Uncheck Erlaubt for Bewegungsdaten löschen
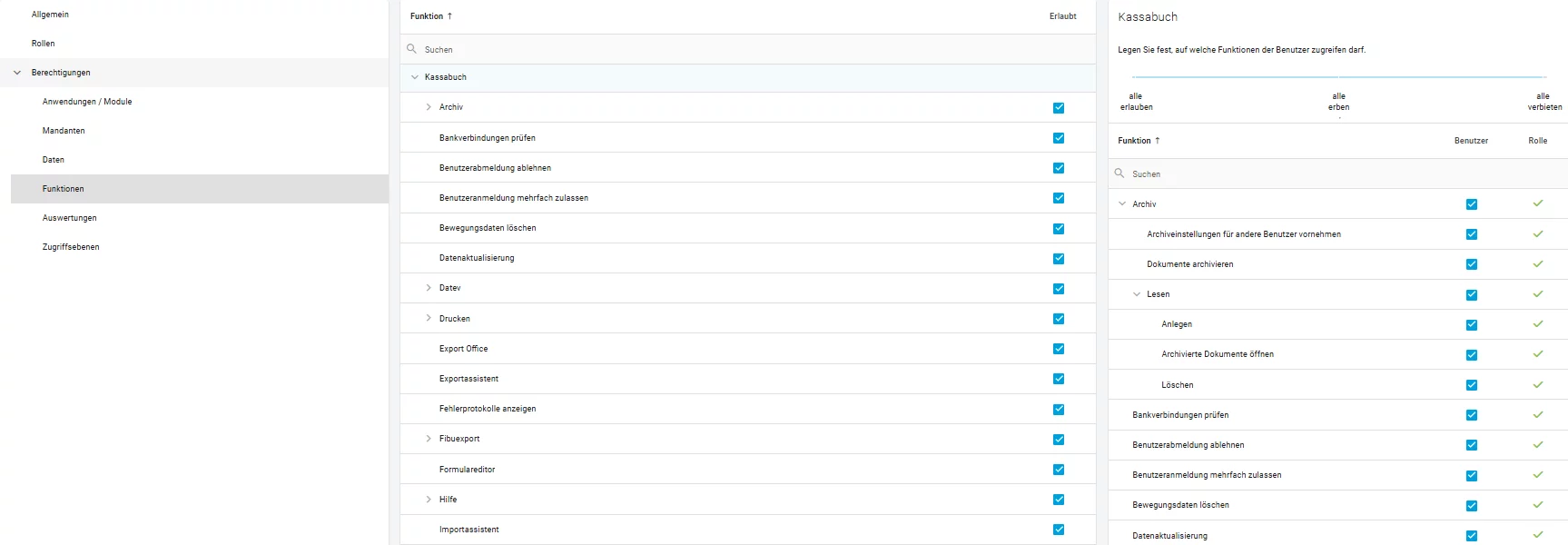1568x545 pixels. click(1059, 228)
